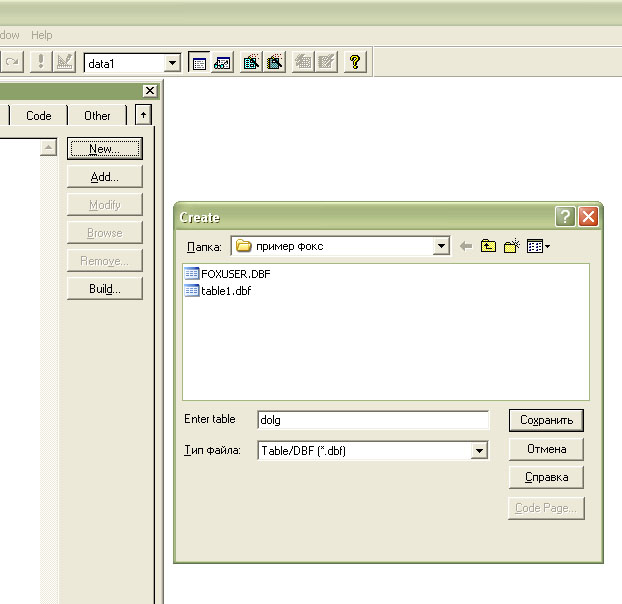Image resolution: width=622 pixels, height=604 pixels.
Task: Click the Form wizard toolbar icon
Action: (251, 62)
